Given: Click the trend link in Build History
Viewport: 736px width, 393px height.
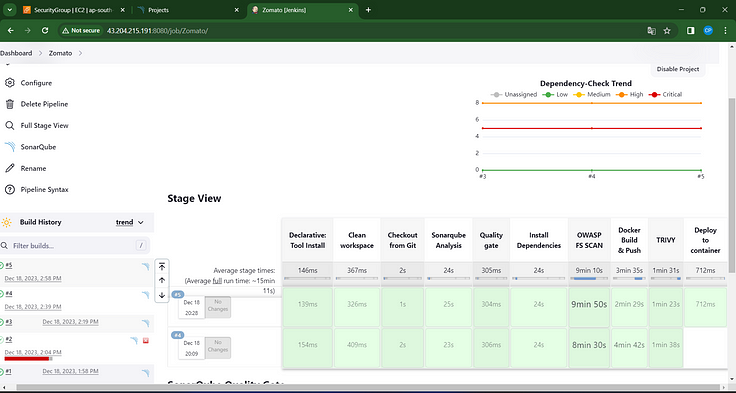Looking at the screenshot, I should [x=124, y=223].
